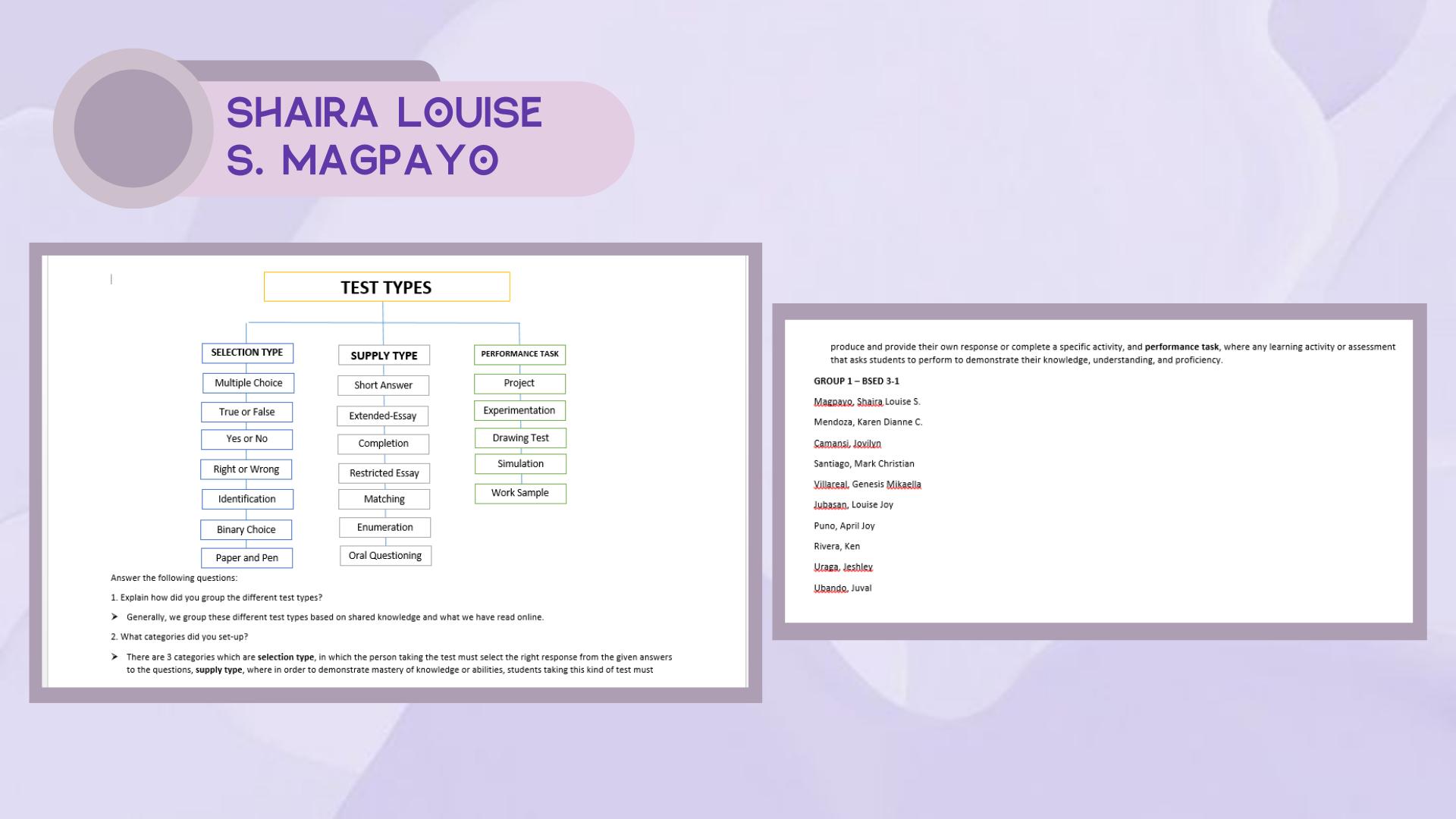Viewport: 1456px width, 819px height.
Task: Click the bold 'performance task' text
Action: pyautogui.click(x=1181, y=347)
